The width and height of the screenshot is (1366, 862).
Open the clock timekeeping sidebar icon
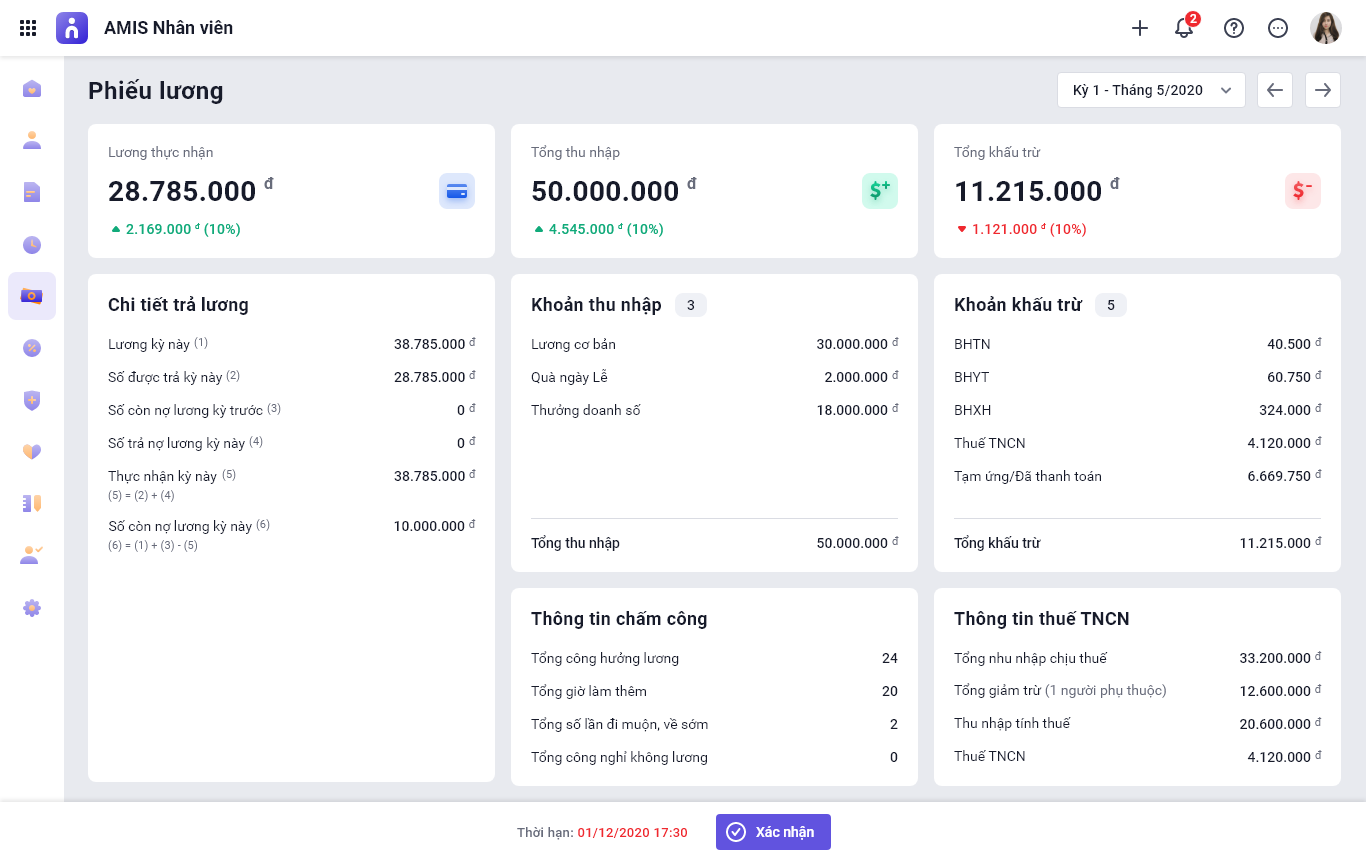32,244
